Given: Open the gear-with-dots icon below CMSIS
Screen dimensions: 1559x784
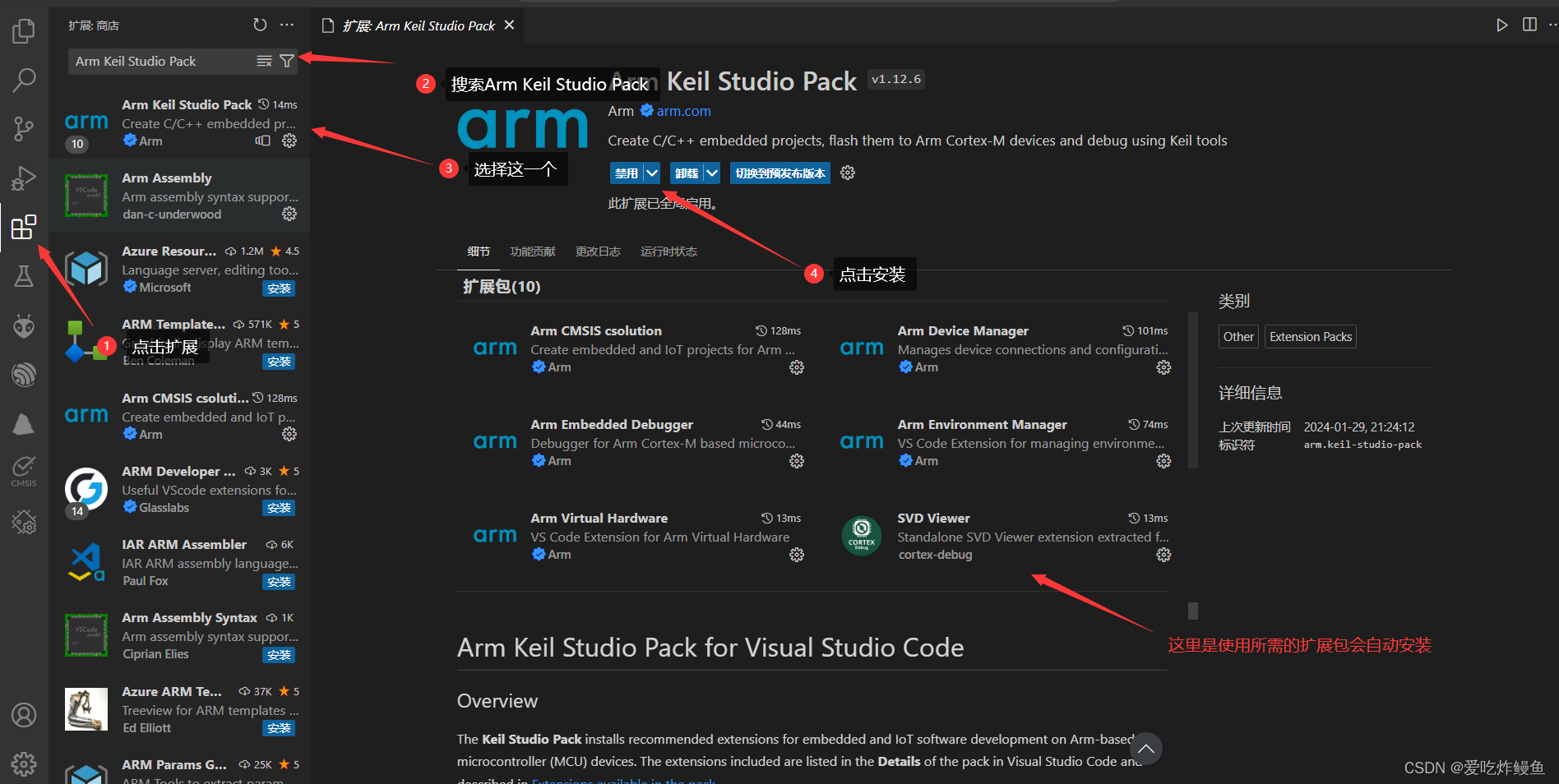Looking at the screenshot, I should tap(24, 521).
